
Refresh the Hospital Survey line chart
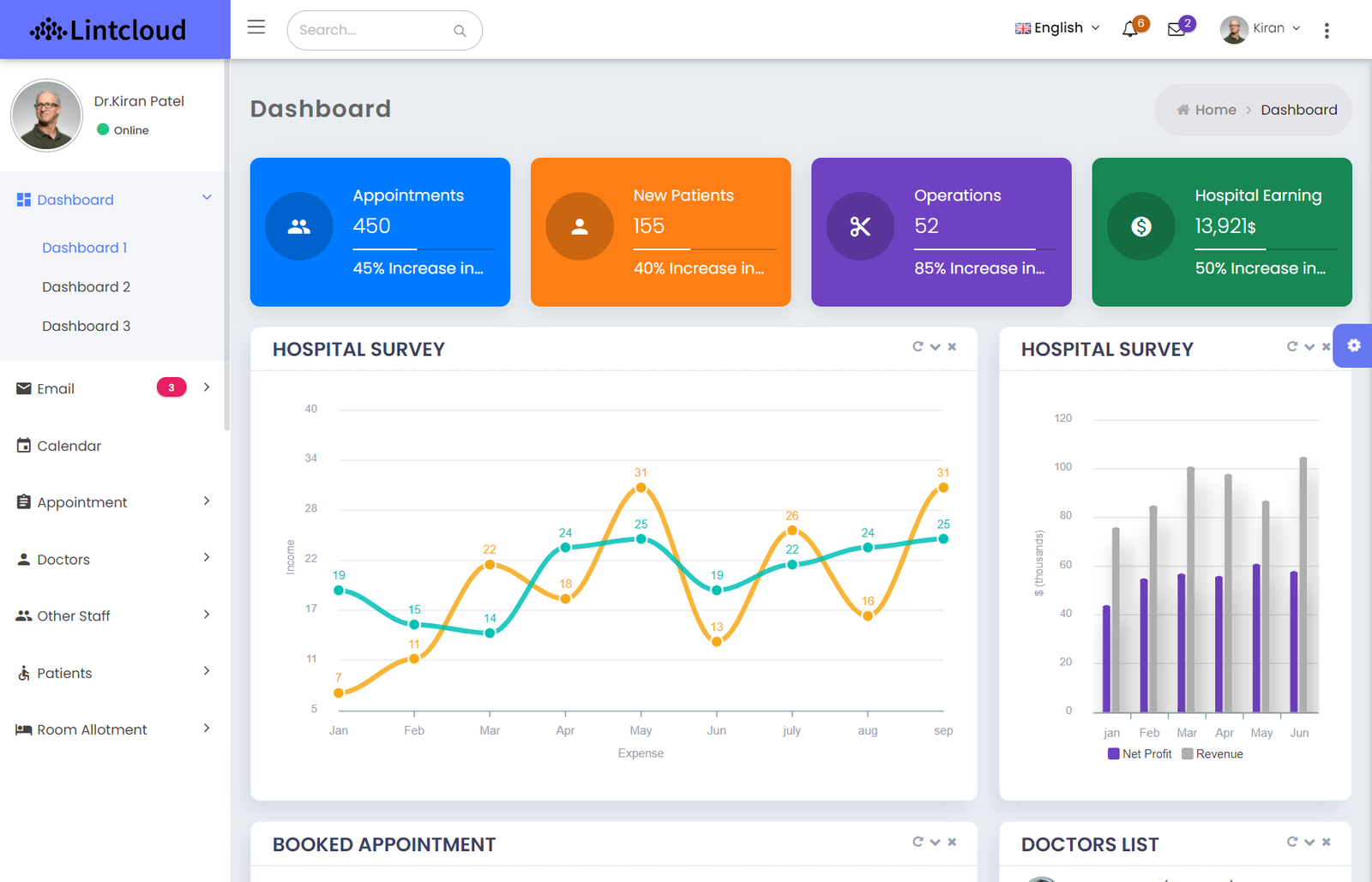(918, 347)
